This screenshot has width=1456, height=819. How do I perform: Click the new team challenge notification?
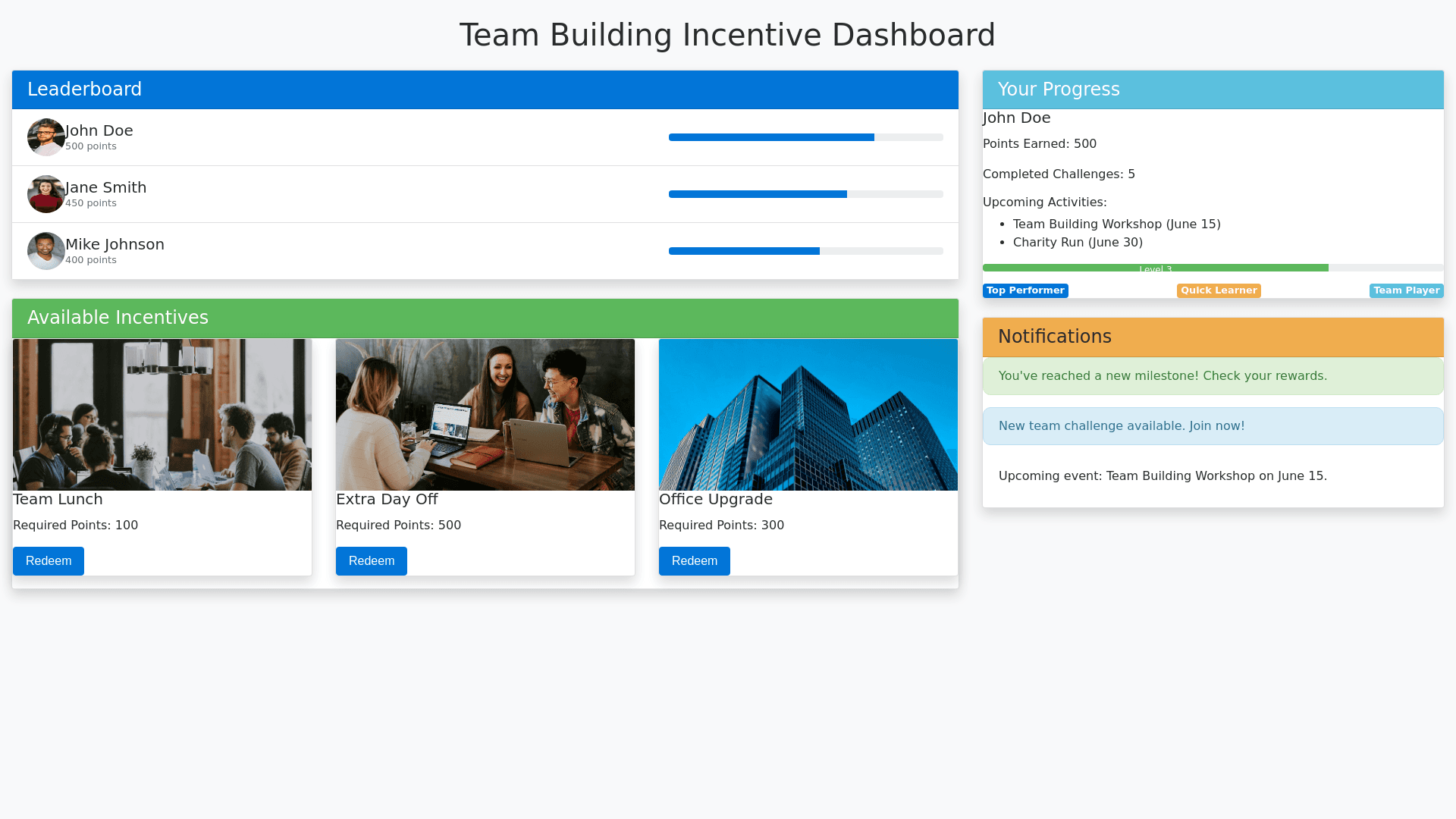point(1213,426)
